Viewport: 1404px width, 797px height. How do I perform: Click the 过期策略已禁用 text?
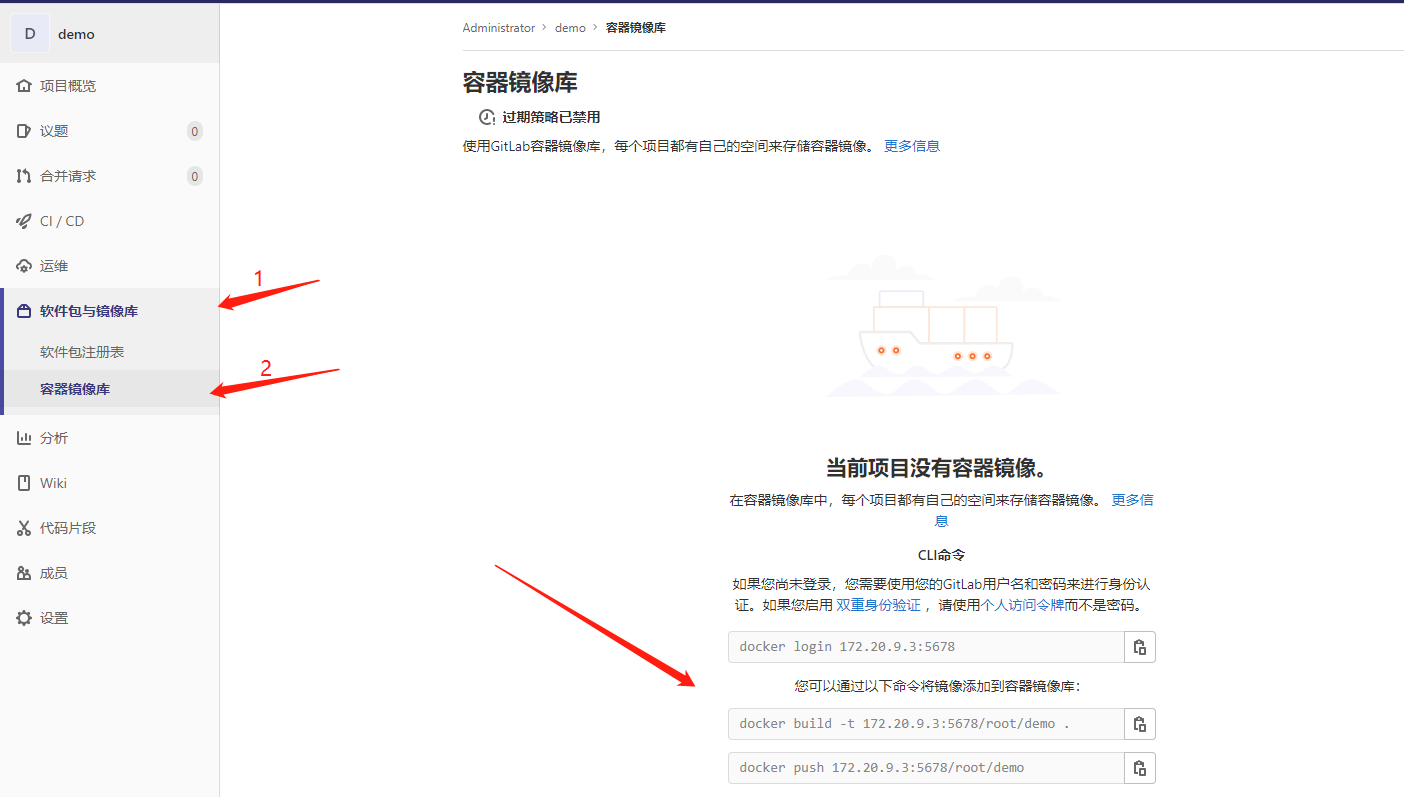551,117
